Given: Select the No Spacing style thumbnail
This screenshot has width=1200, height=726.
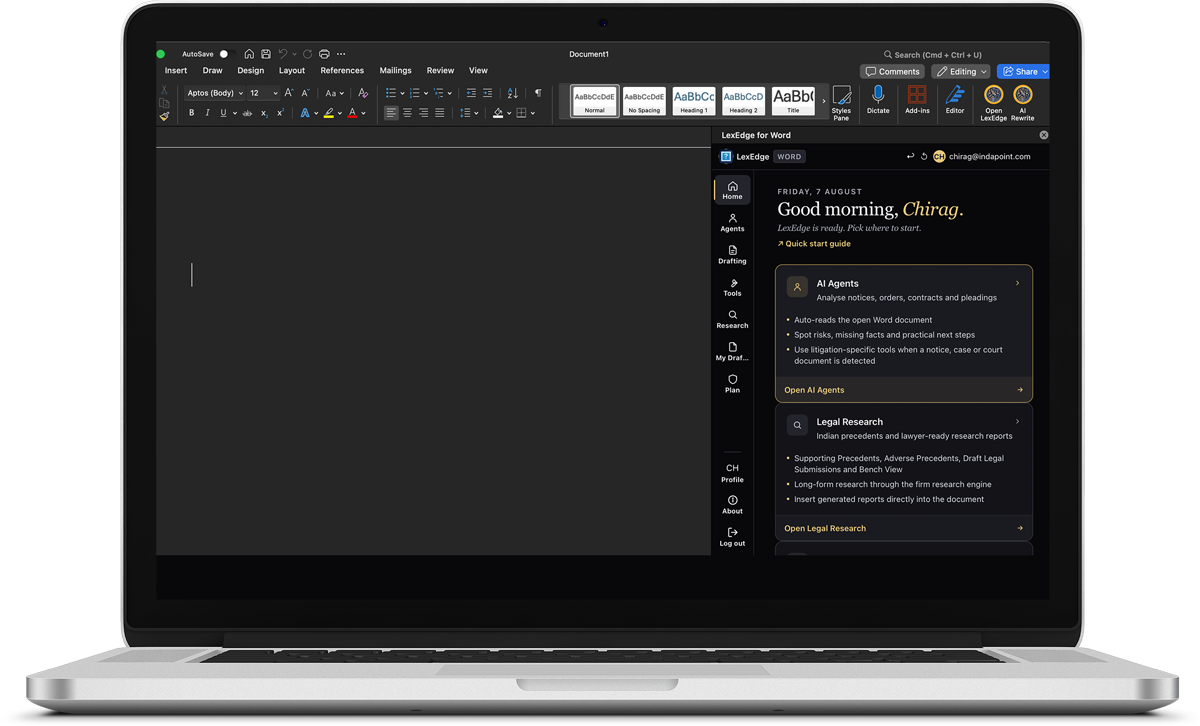Looking at the screenshot, I should point(644,100).
